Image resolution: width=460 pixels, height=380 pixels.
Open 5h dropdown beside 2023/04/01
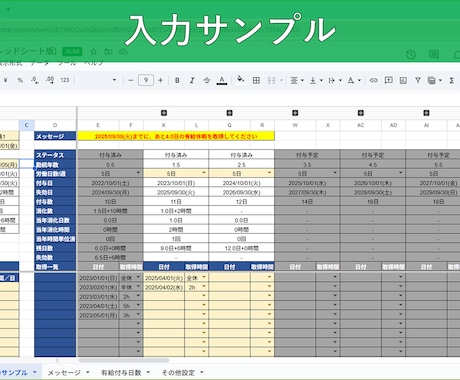(138, 305)
